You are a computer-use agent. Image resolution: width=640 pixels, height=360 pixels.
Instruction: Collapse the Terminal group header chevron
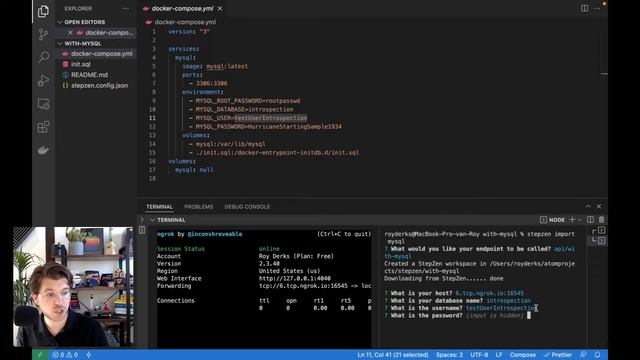(152, 220)
